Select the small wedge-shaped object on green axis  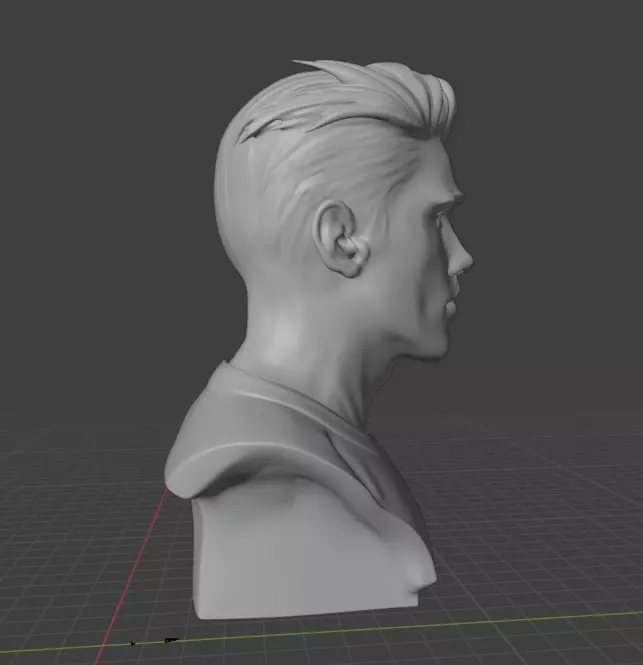click(172, 640)
